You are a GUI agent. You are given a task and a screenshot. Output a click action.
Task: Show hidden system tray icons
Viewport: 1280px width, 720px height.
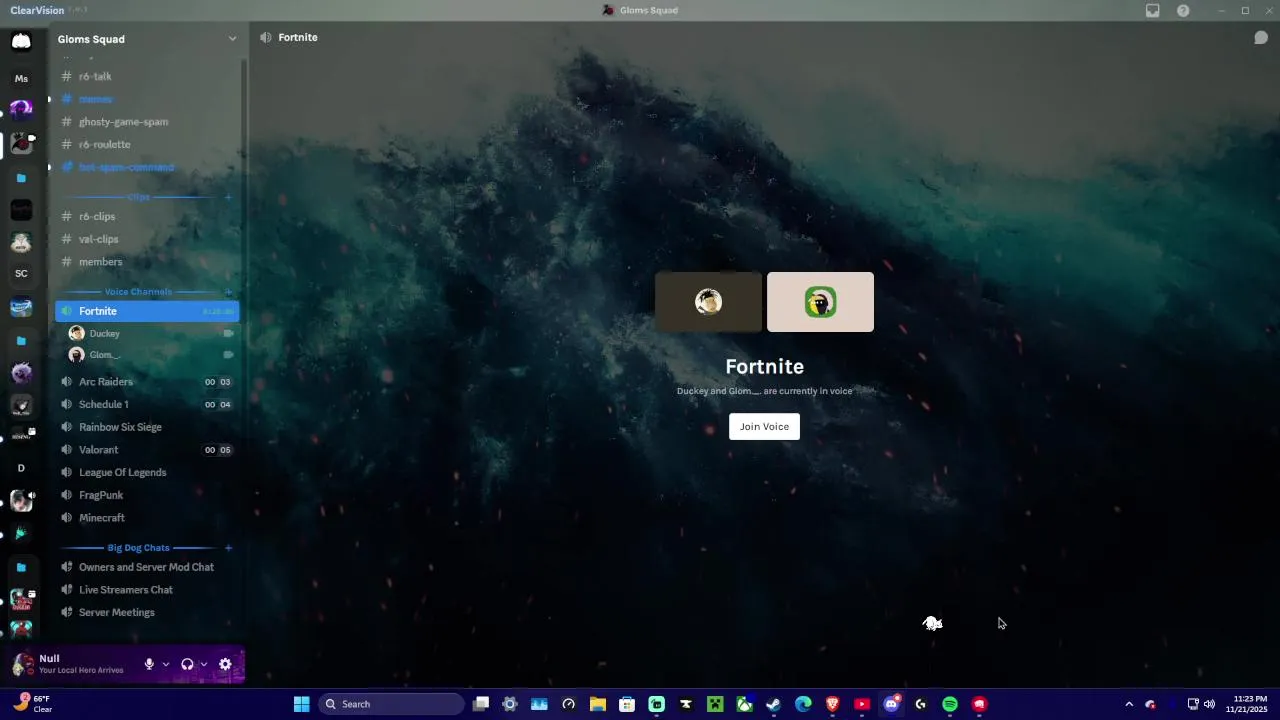1129,704
